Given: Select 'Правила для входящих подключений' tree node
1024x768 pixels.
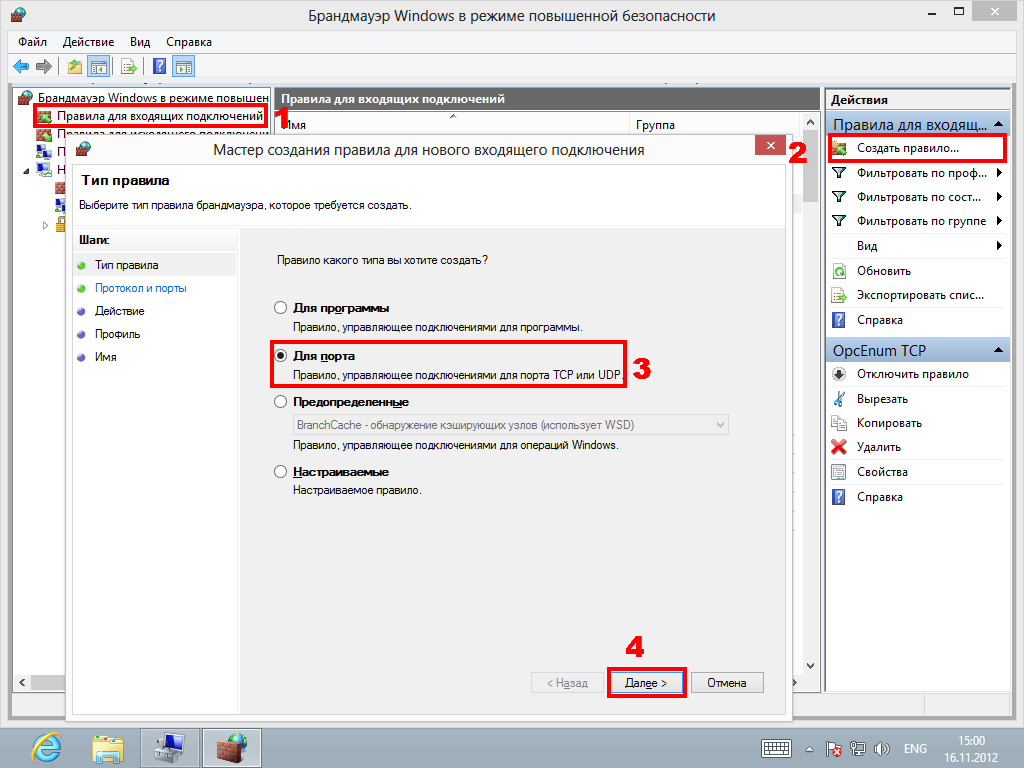Looking at the screenshot, I should [x=159, y=116].
